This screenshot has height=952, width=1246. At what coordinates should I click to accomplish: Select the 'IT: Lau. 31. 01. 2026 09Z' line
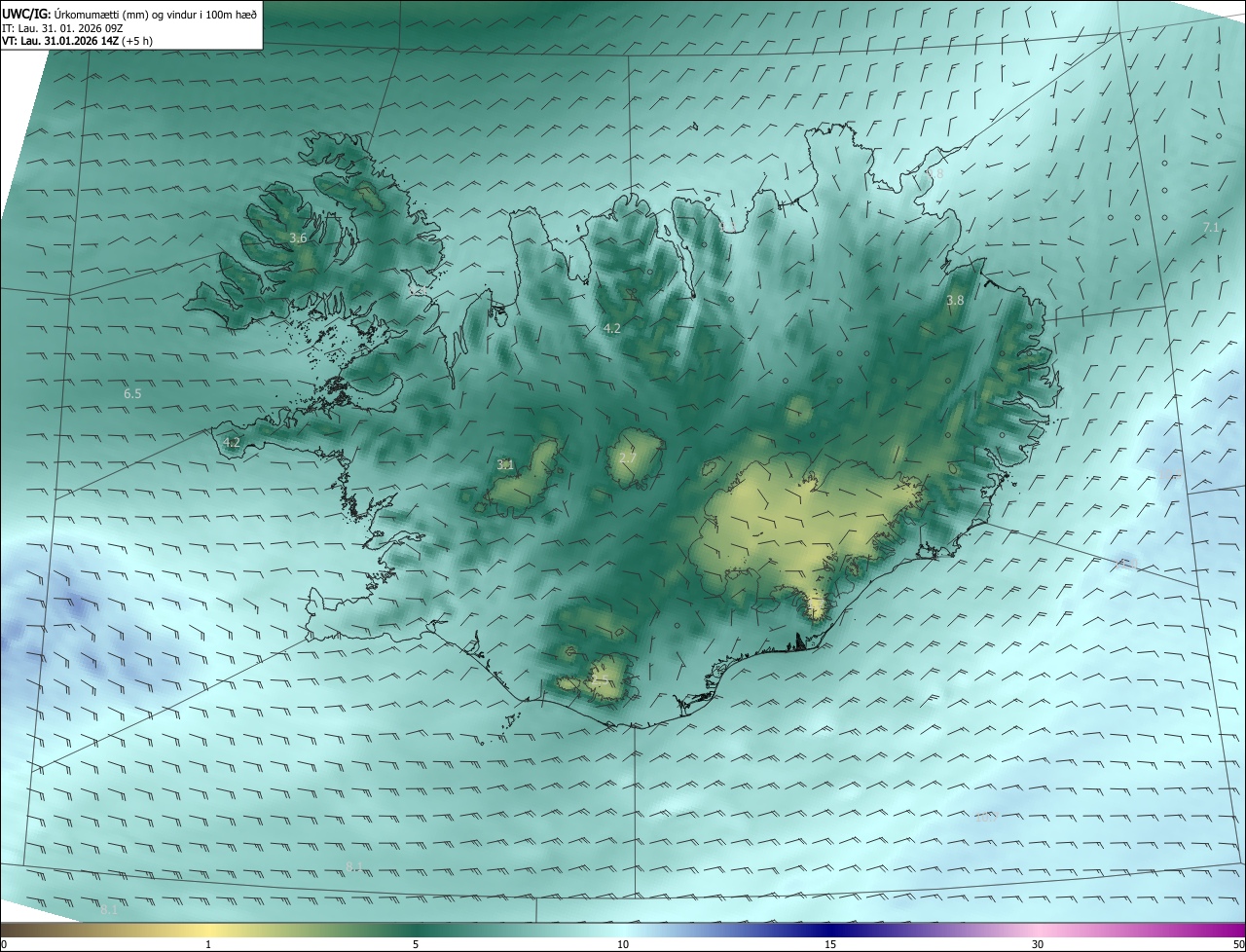click(x=62, y=28)
